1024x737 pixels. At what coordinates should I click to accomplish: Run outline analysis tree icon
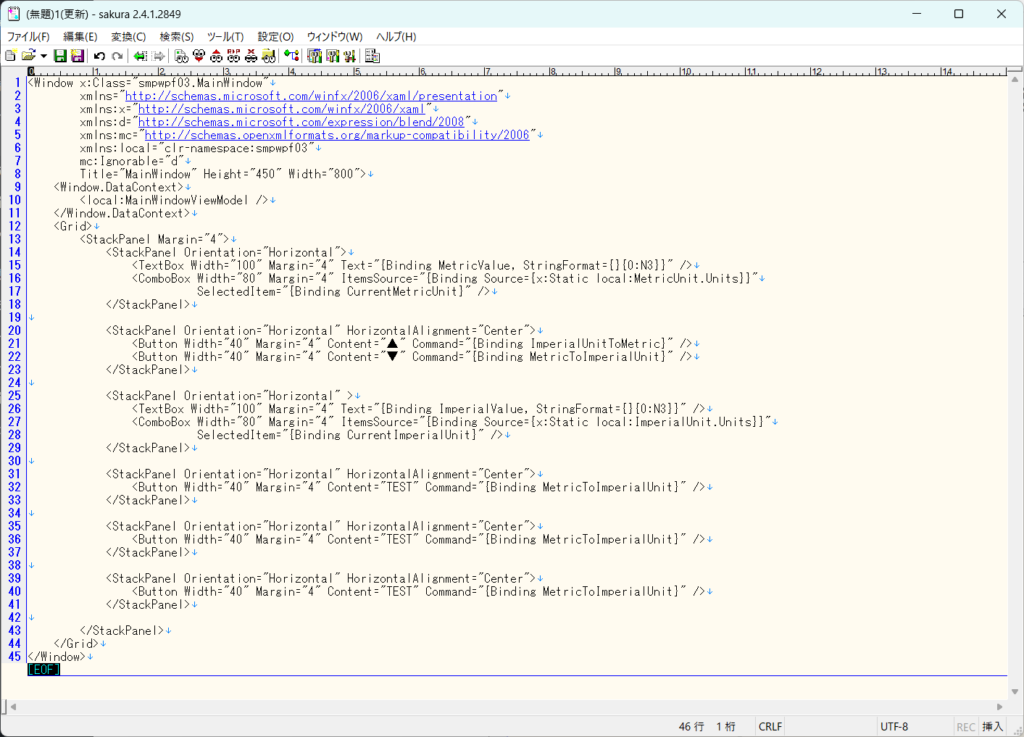point(291,56)
